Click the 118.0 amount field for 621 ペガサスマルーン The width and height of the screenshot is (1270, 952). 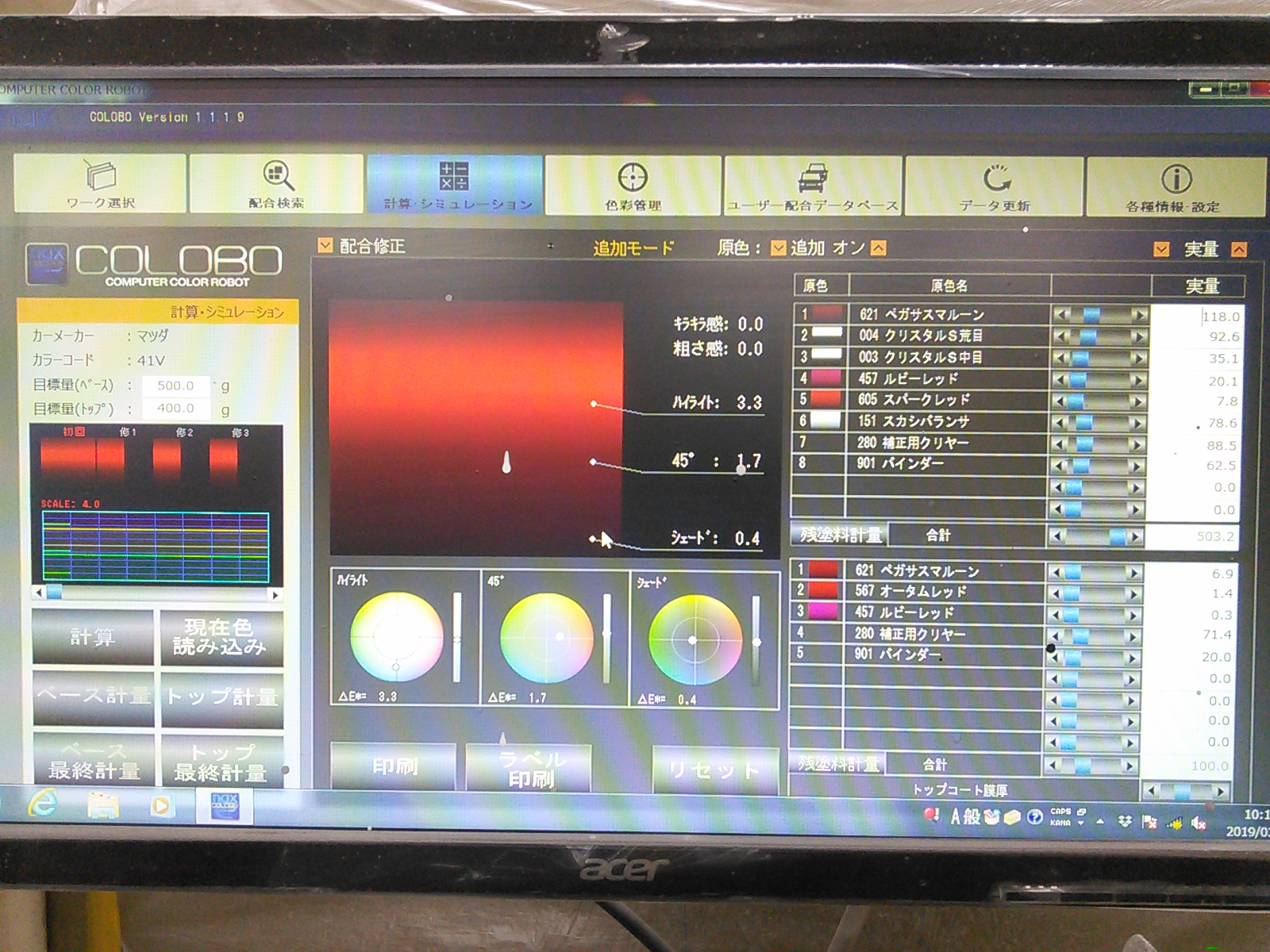click(x=1198, y=316)
